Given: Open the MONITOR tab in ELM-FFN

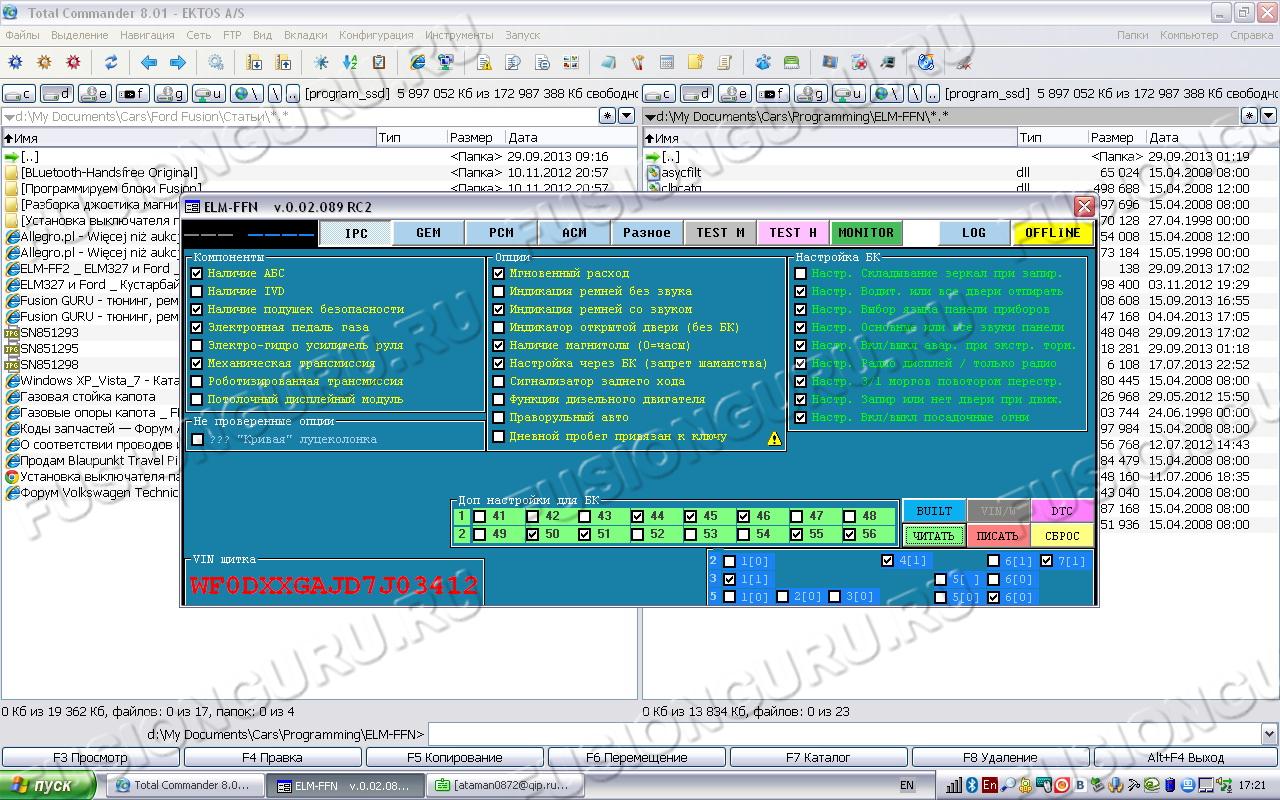Looking at the screenshot, I should [x=866, y=233].
